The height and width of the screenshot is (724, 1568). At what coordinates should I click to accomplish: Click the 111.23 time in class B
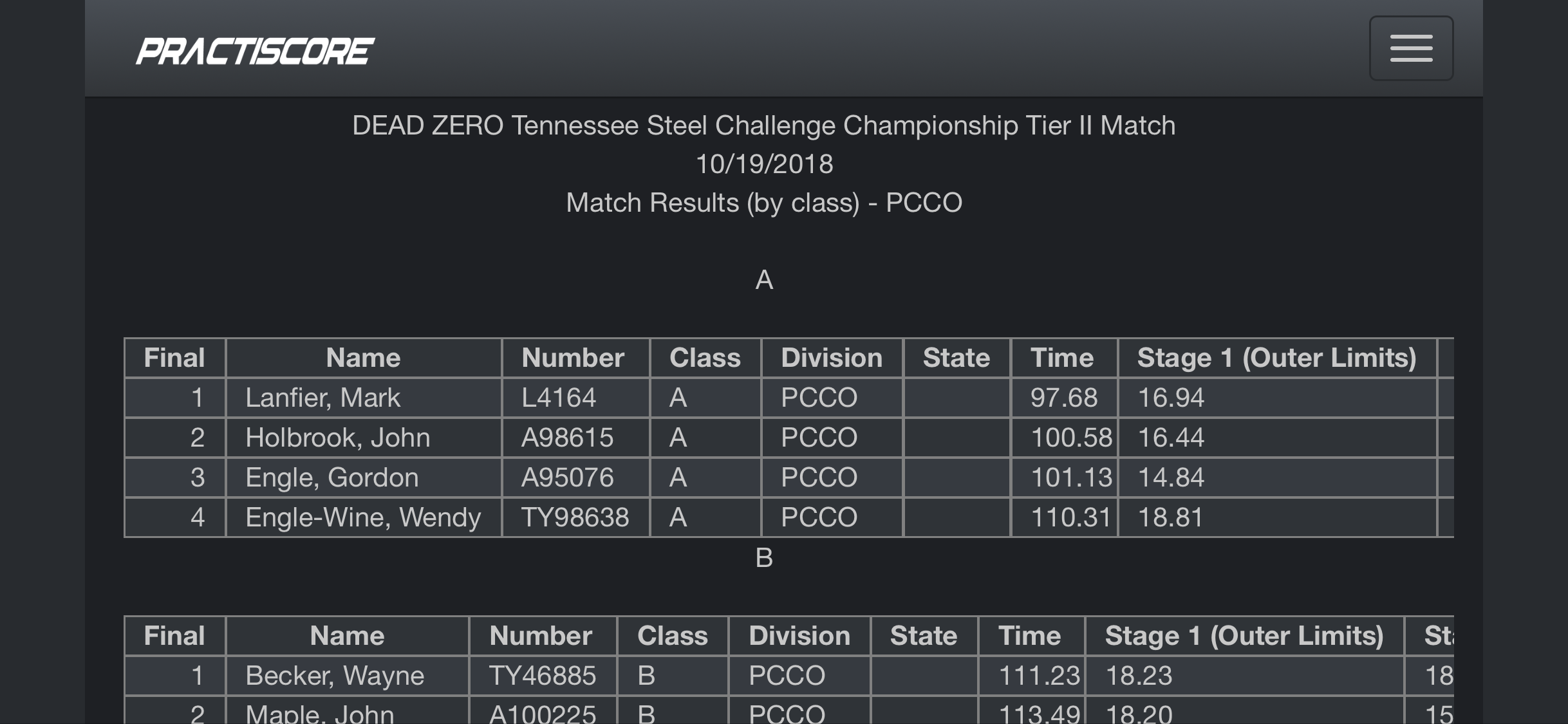coord(1039,676)
